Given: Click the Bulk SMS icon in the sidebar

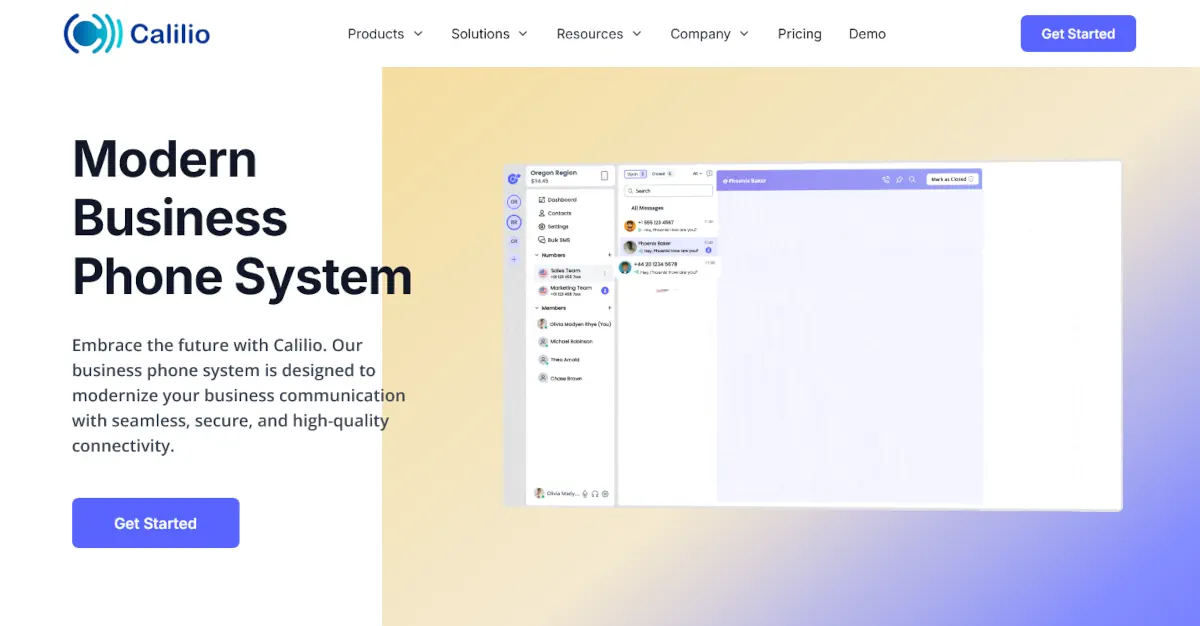Looking at the screenshot, I should tap(542, 240).
